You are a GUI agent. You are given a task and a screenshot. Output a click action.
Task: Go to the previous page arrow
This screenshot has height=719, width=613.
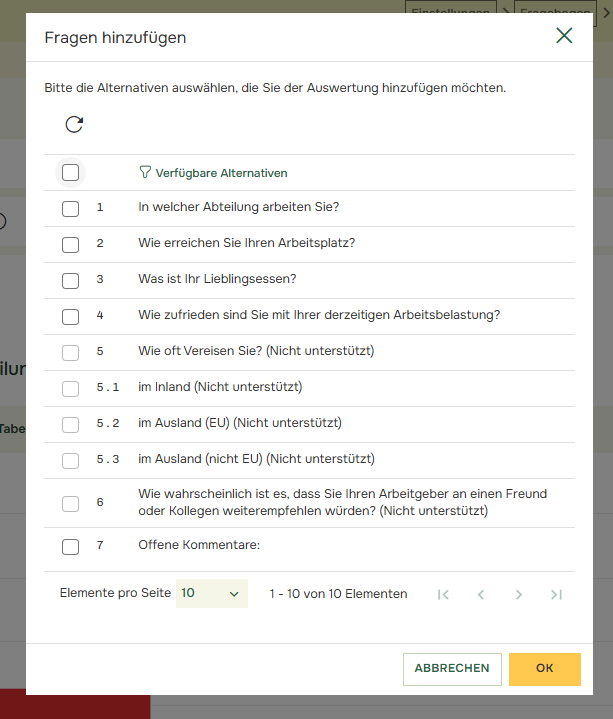pos(481,594)
